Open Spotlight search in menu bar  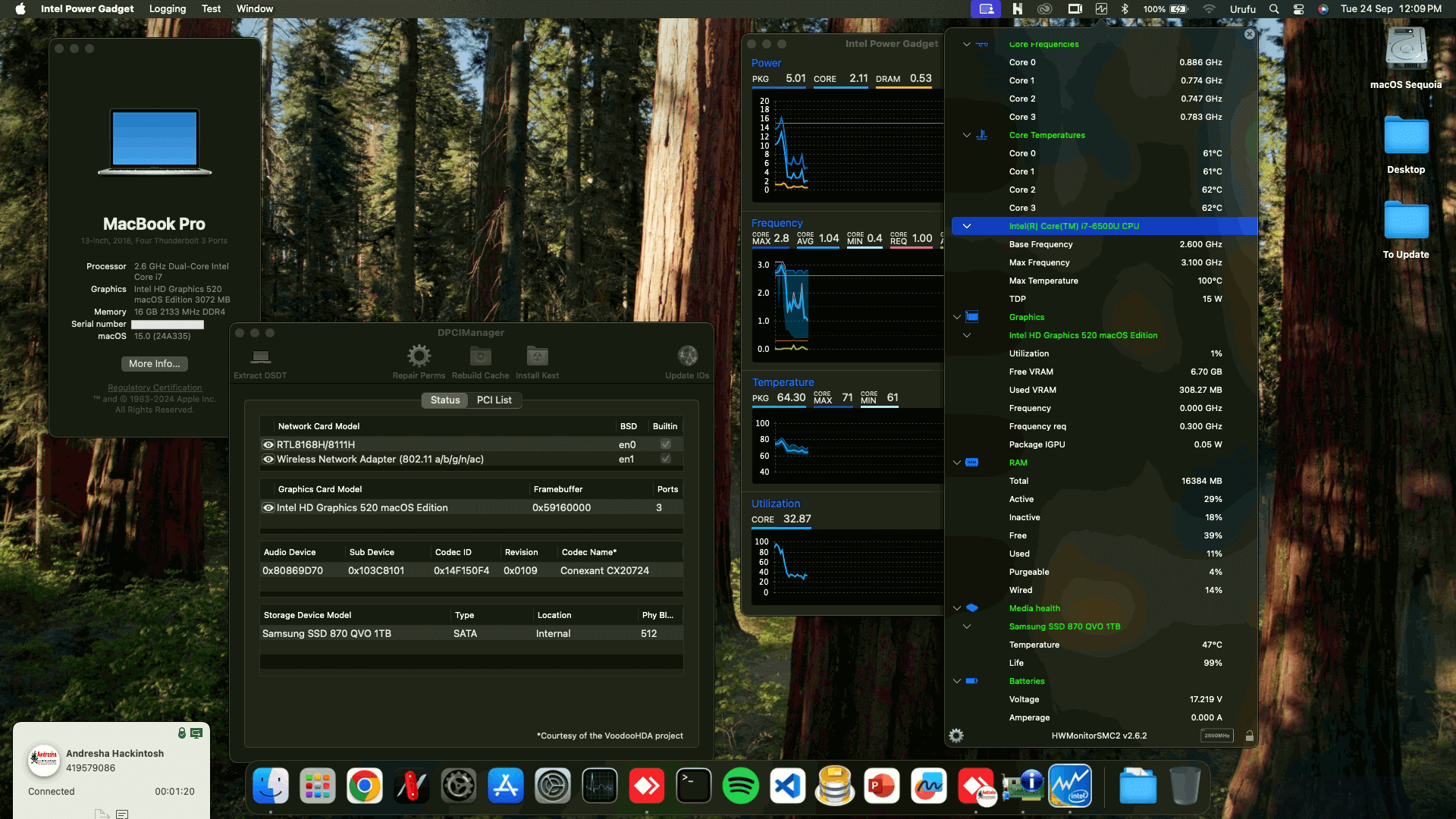tap(1274, 9)
